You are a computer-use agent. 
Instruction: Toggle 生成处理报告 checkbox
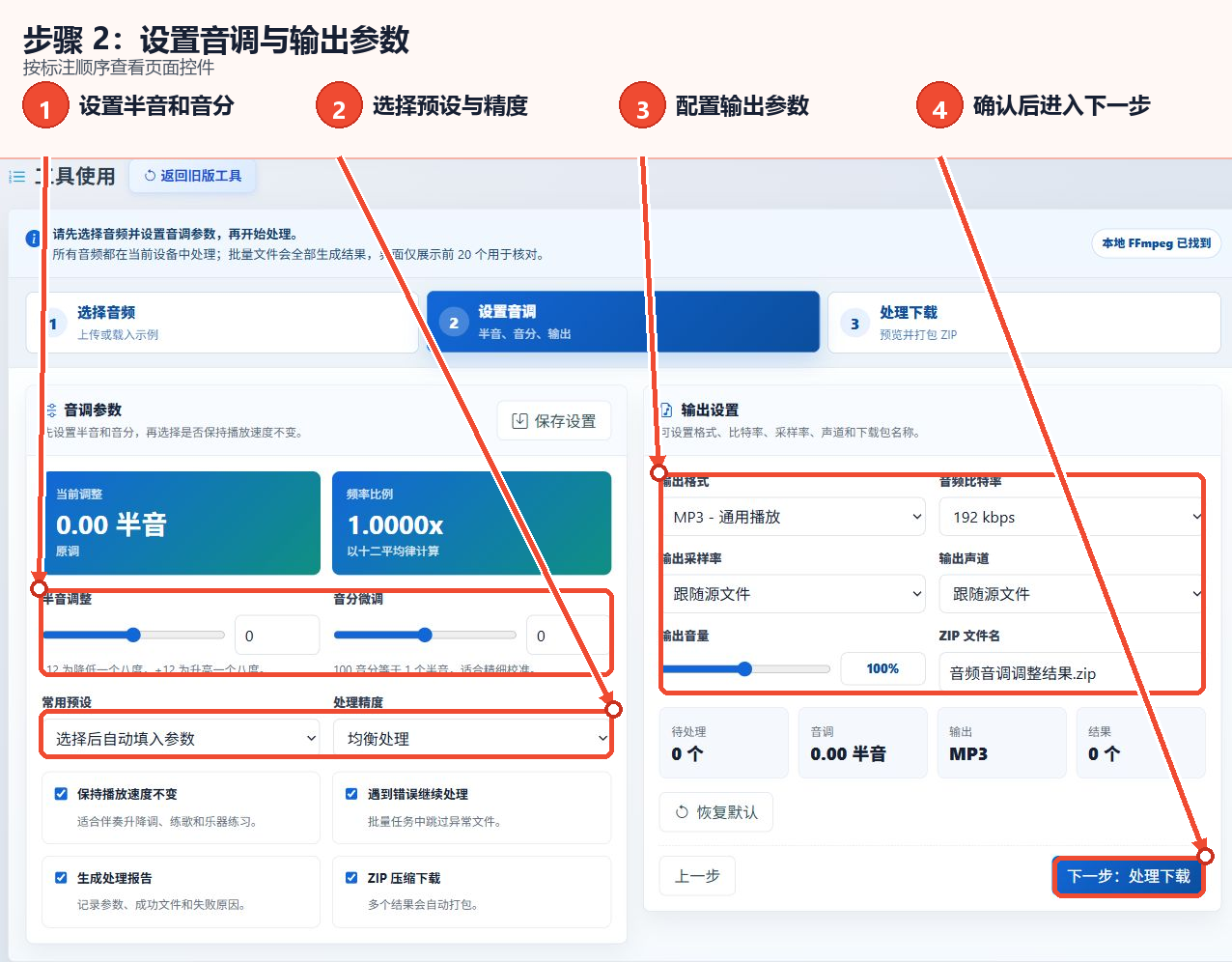tap(61, 878)
